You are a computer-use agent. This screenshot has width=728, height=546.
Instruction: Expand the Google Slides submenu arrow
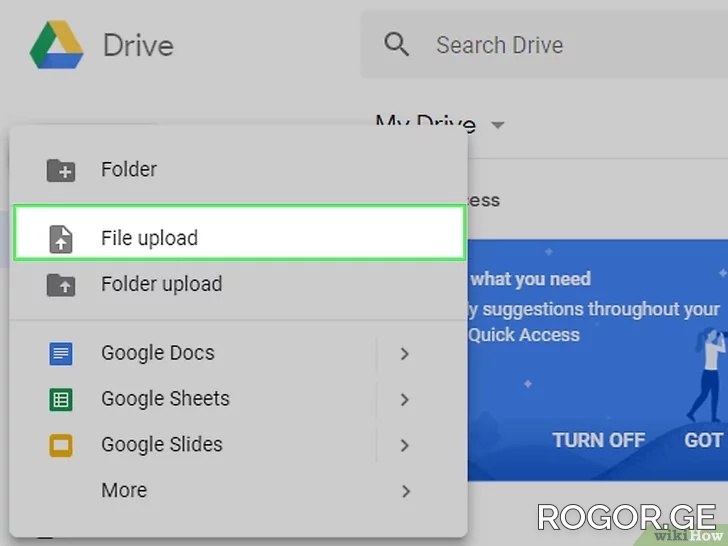[x=405, y=445]
